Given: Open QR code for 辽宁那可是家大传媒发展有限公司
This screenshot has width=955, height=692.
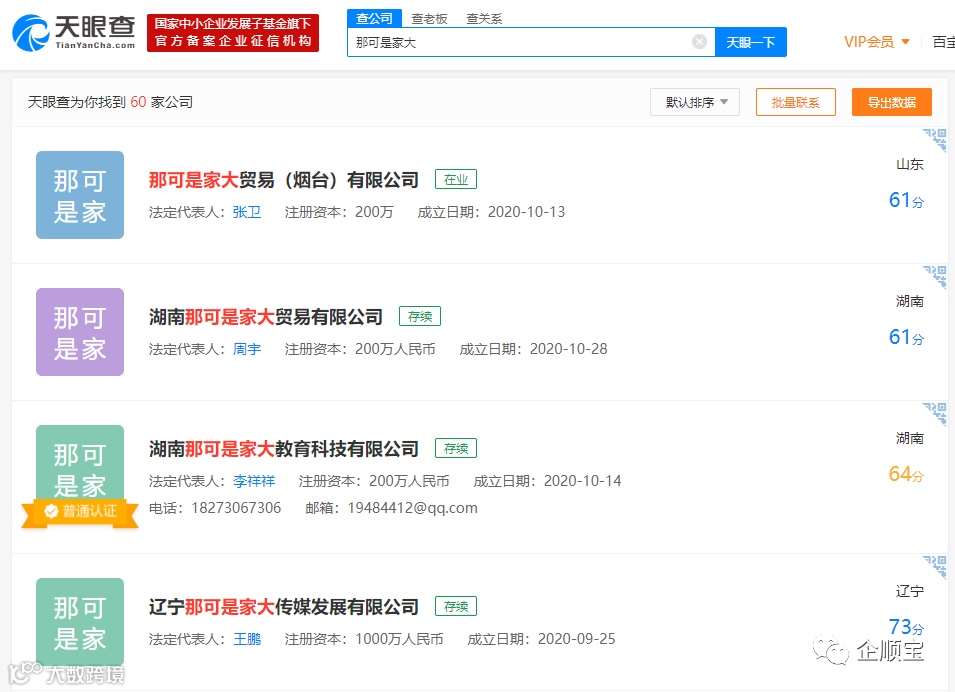Looking at the screenshot, I should (935, 567).
